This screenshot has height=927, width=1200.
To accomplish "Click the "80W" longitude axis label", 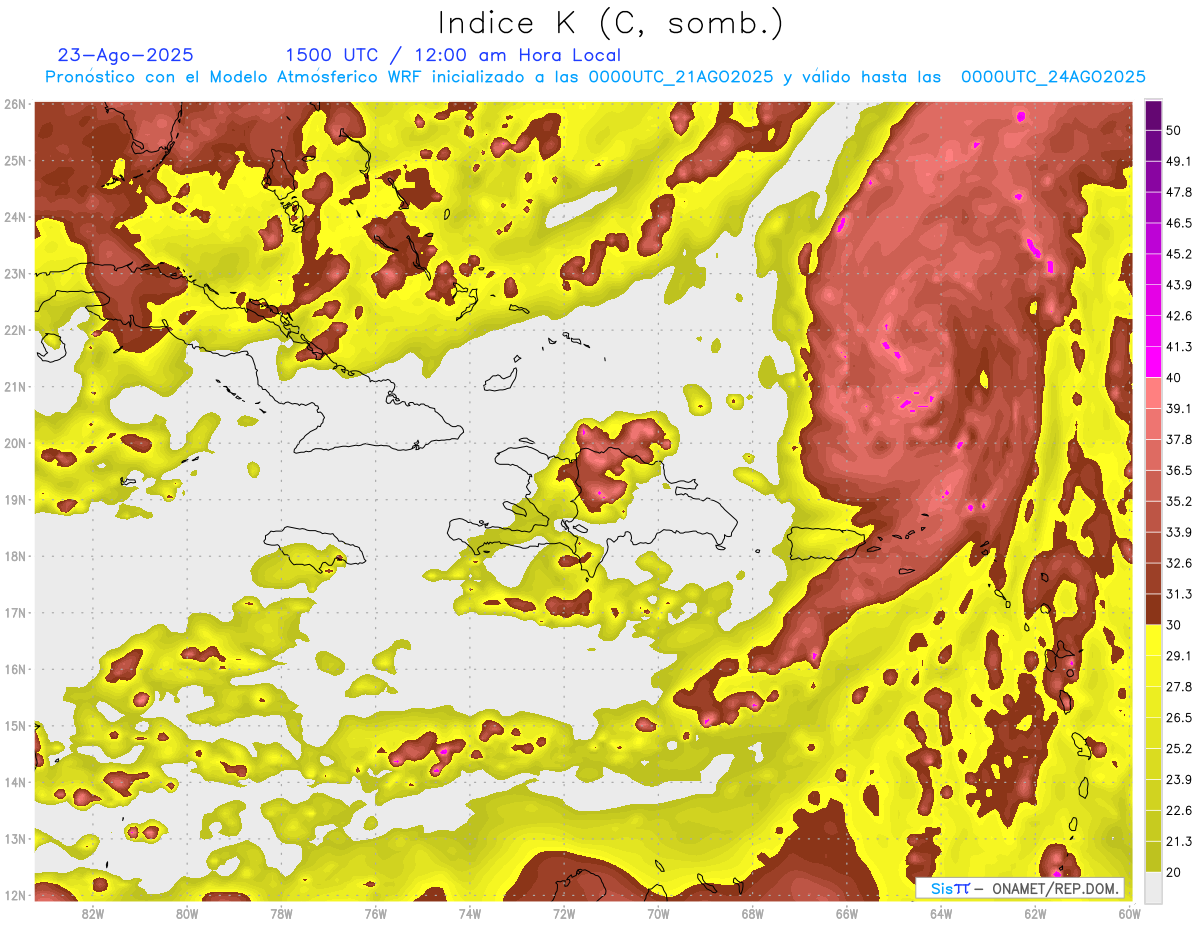I will coord(187,914).
